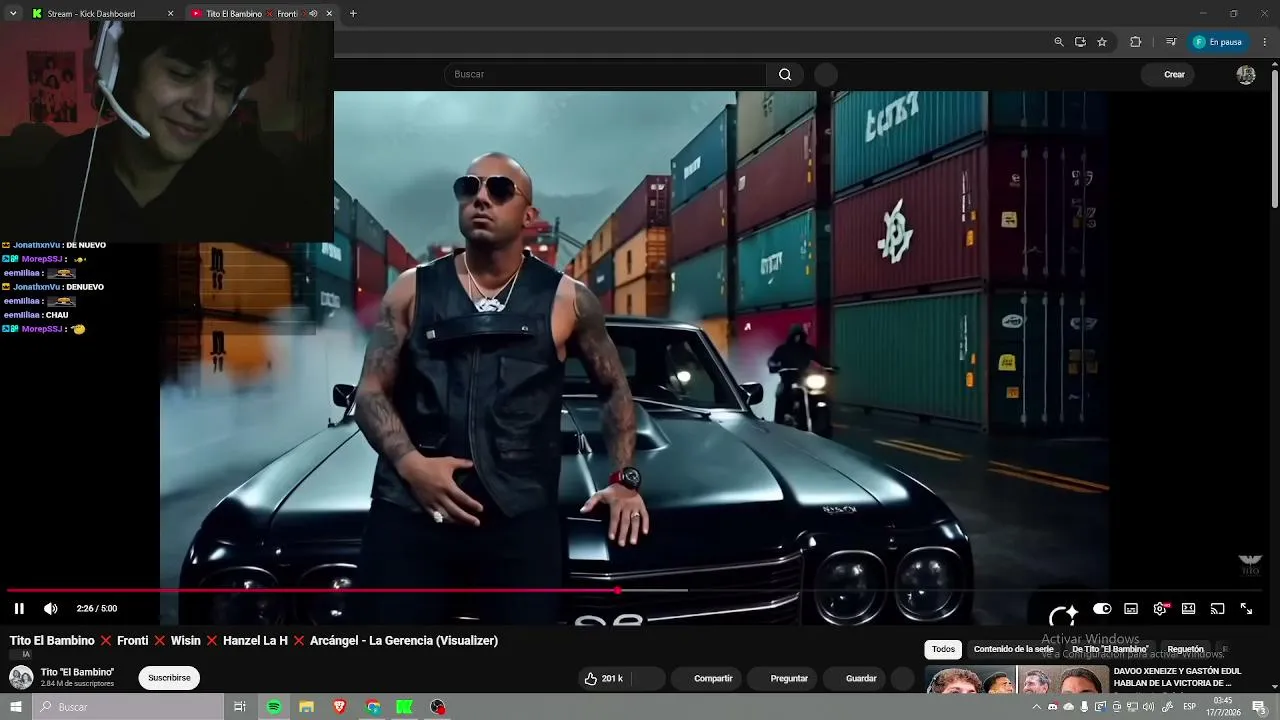Viewport: 1280px width, 720px height.
Task: Like the video showing 201 k
Action: point(603,678)
